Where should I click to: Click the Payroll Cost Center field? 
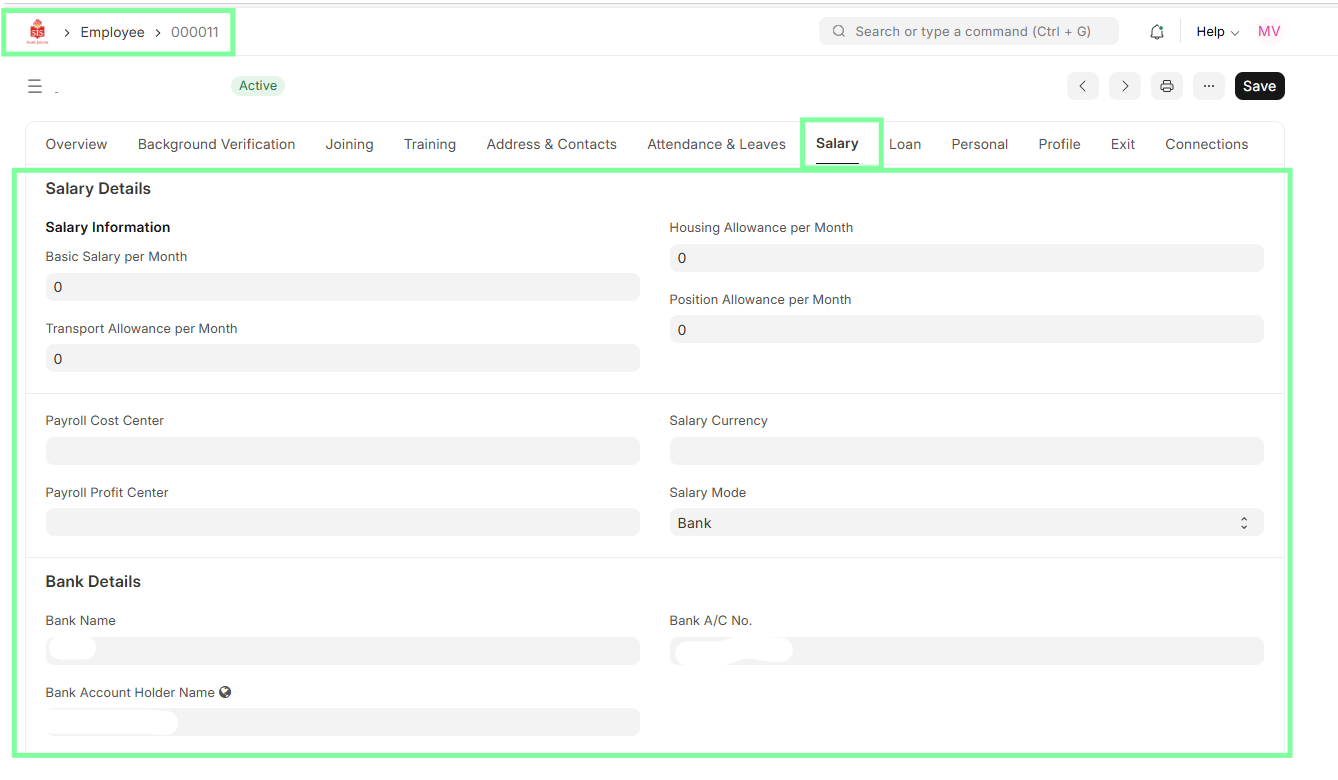pyautogui.click(x=342, y=451)
